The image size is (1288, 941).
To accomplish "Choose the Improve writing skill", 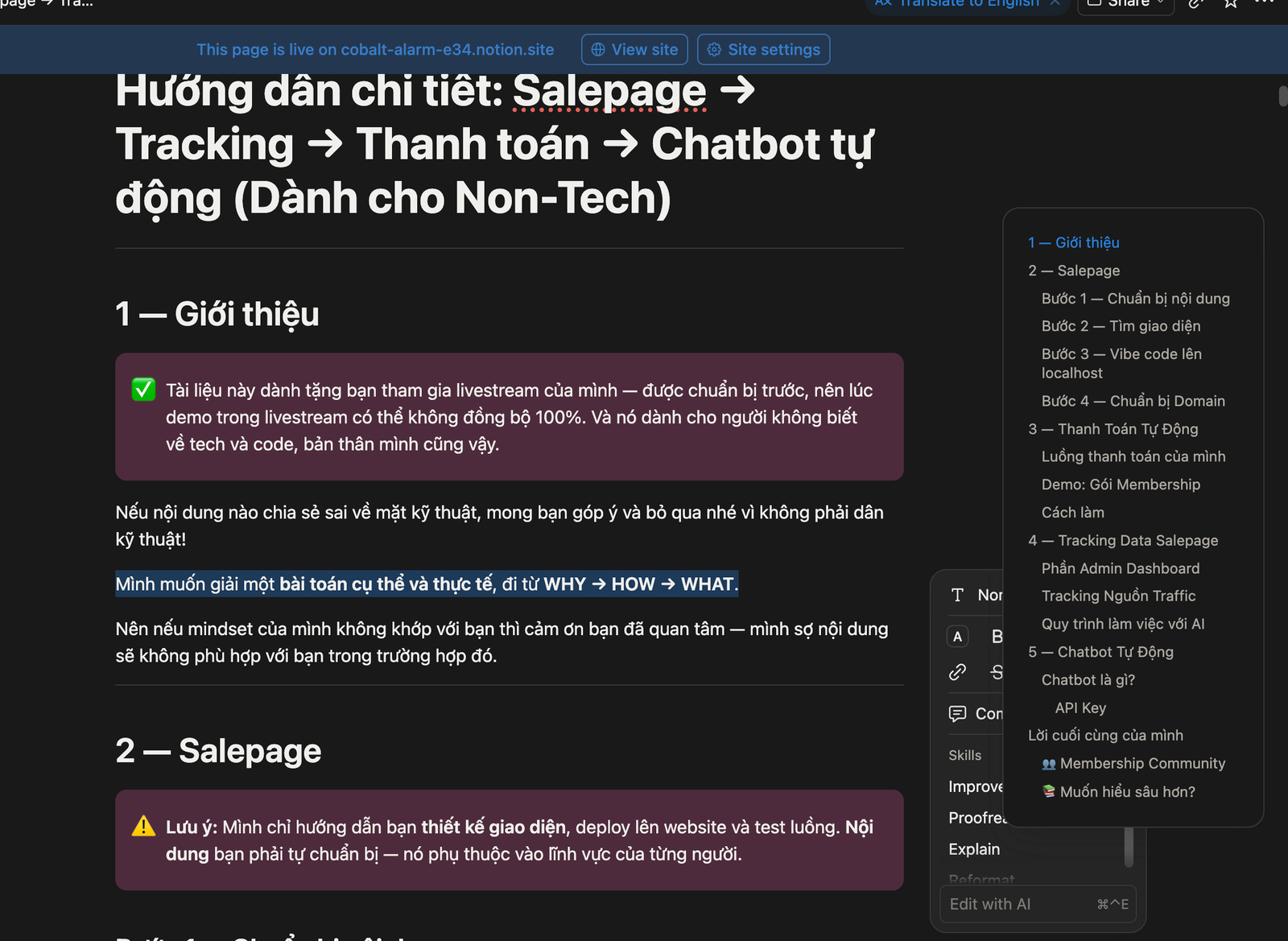I will point(976,786).
